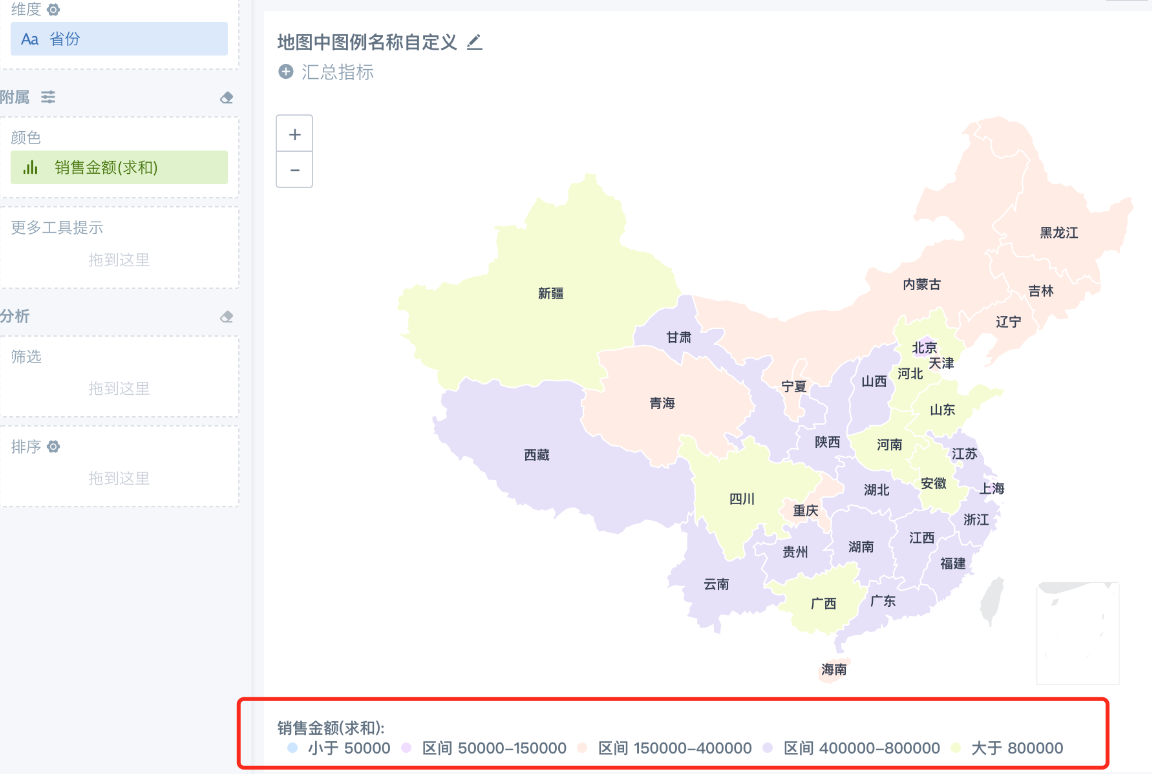Click the gear icon next to 排序
This screenshot has width=1152, height=774.
tap(54, 446)
